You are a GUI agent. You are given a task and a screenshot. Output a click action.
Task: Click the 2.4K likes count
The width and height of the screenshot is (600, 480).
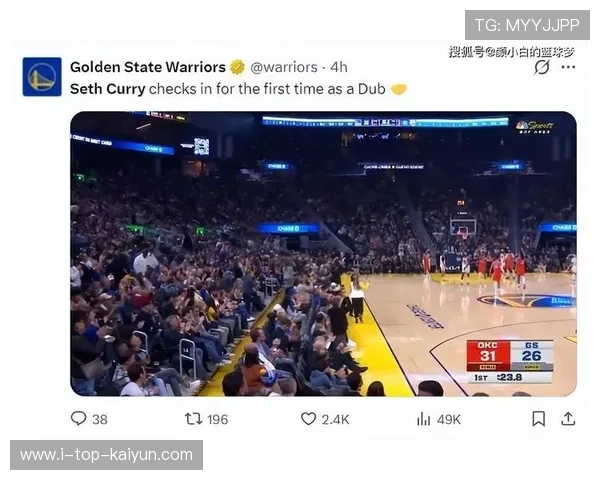click(335, 419)
